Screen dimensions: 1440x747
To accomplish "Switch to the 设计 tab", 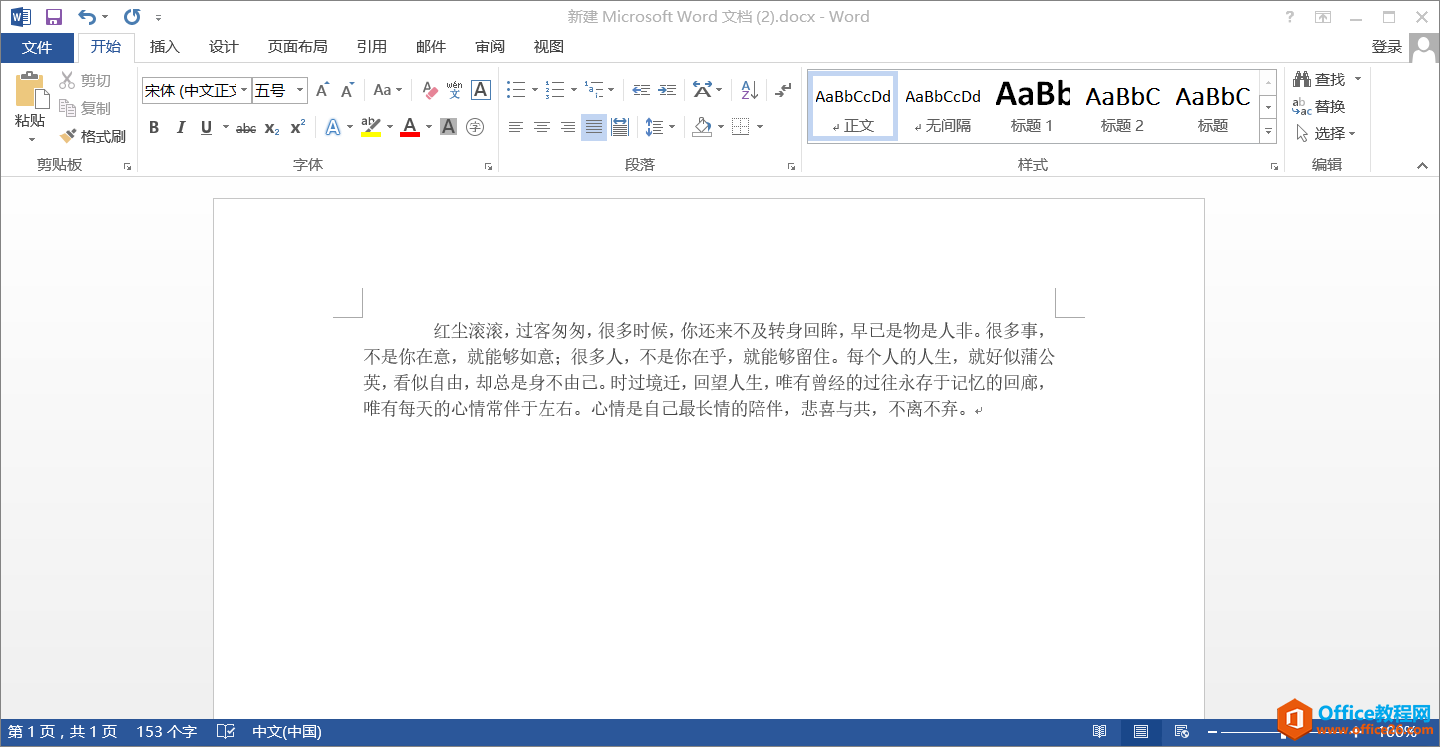I will point(224,47).
